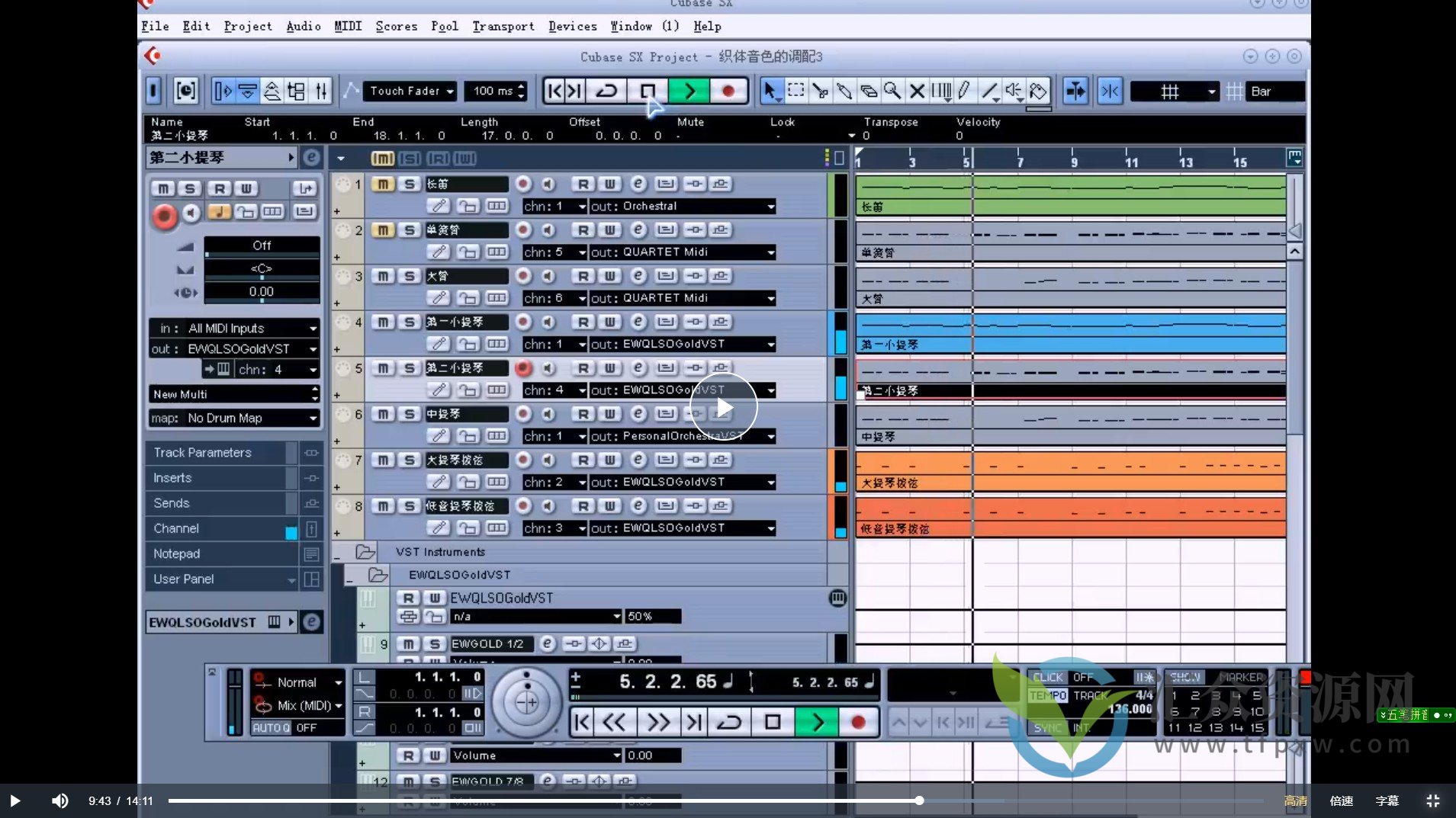Solo the 大管 track

point(410,277)
